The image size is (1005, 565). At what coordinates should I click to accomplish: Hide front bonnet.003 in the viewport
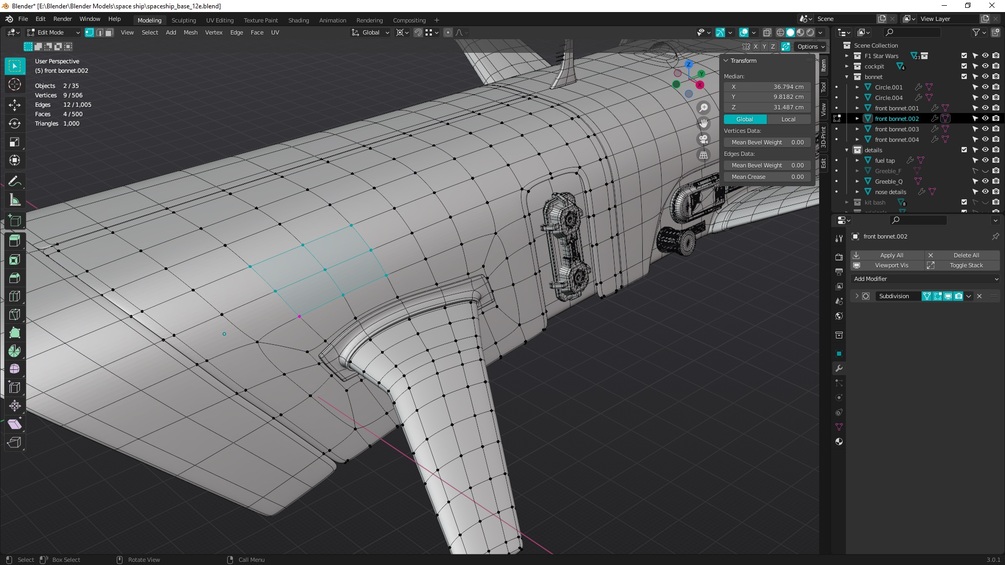985,129
